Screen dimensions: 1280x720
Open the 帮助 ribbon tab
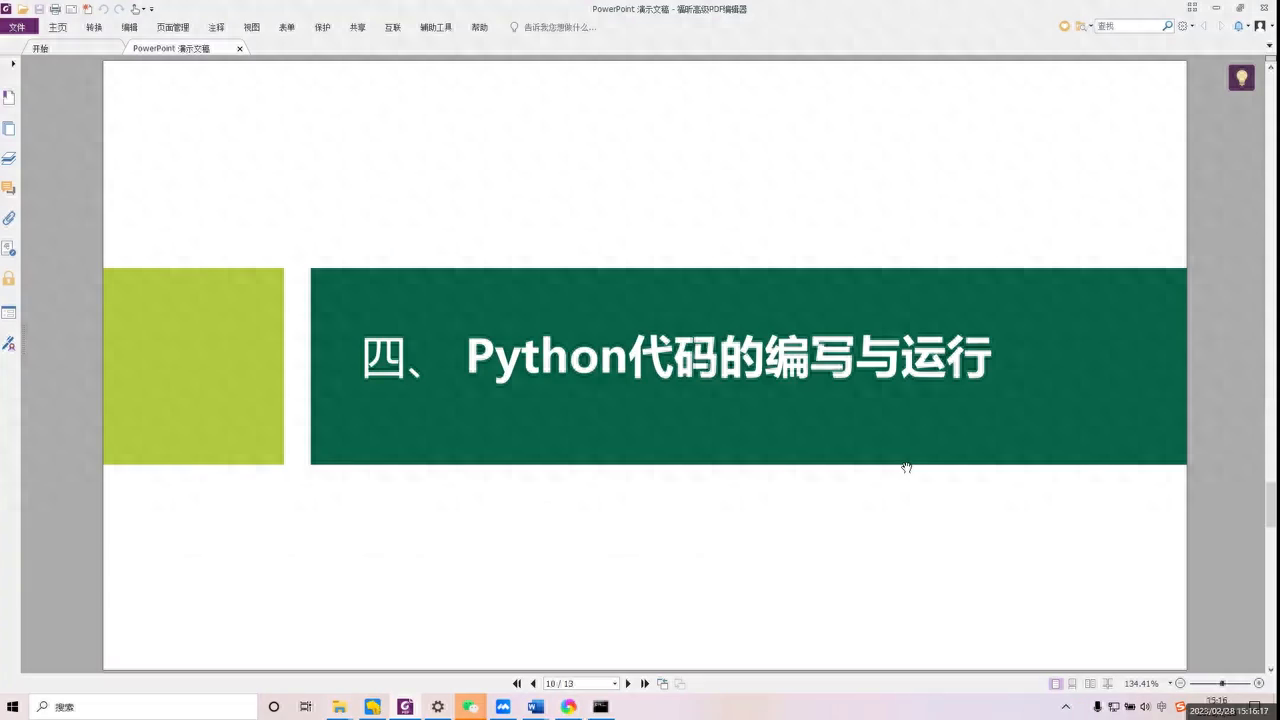tap(480, 27)
